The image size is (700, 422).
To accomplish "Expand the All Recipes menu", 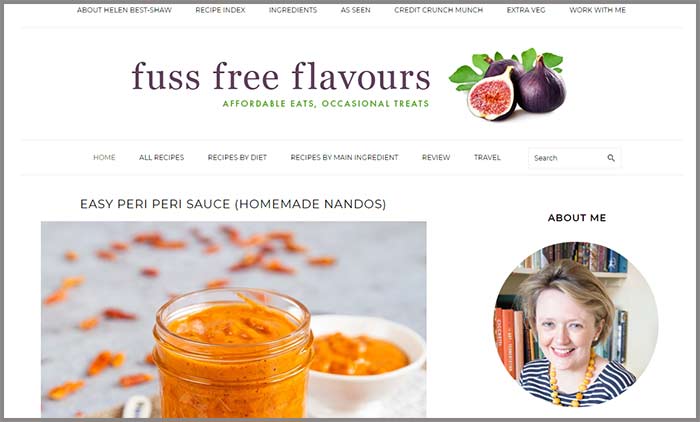I will pyautogui.click(x=161, y=158).
